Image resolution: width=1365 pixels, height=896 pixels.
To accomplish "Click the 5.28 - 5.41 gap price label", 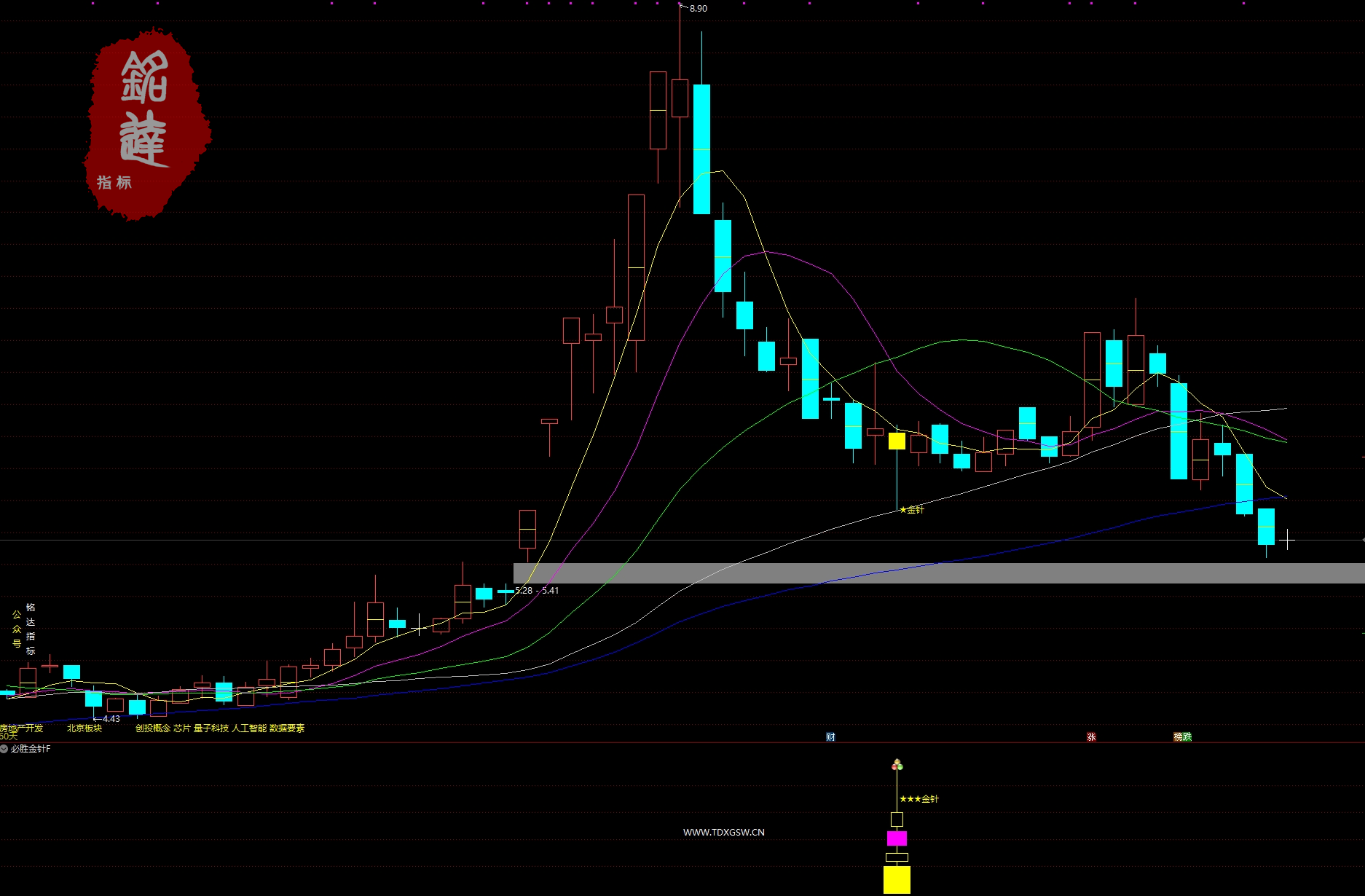I will pyautogui.click(x=537, y=590).
